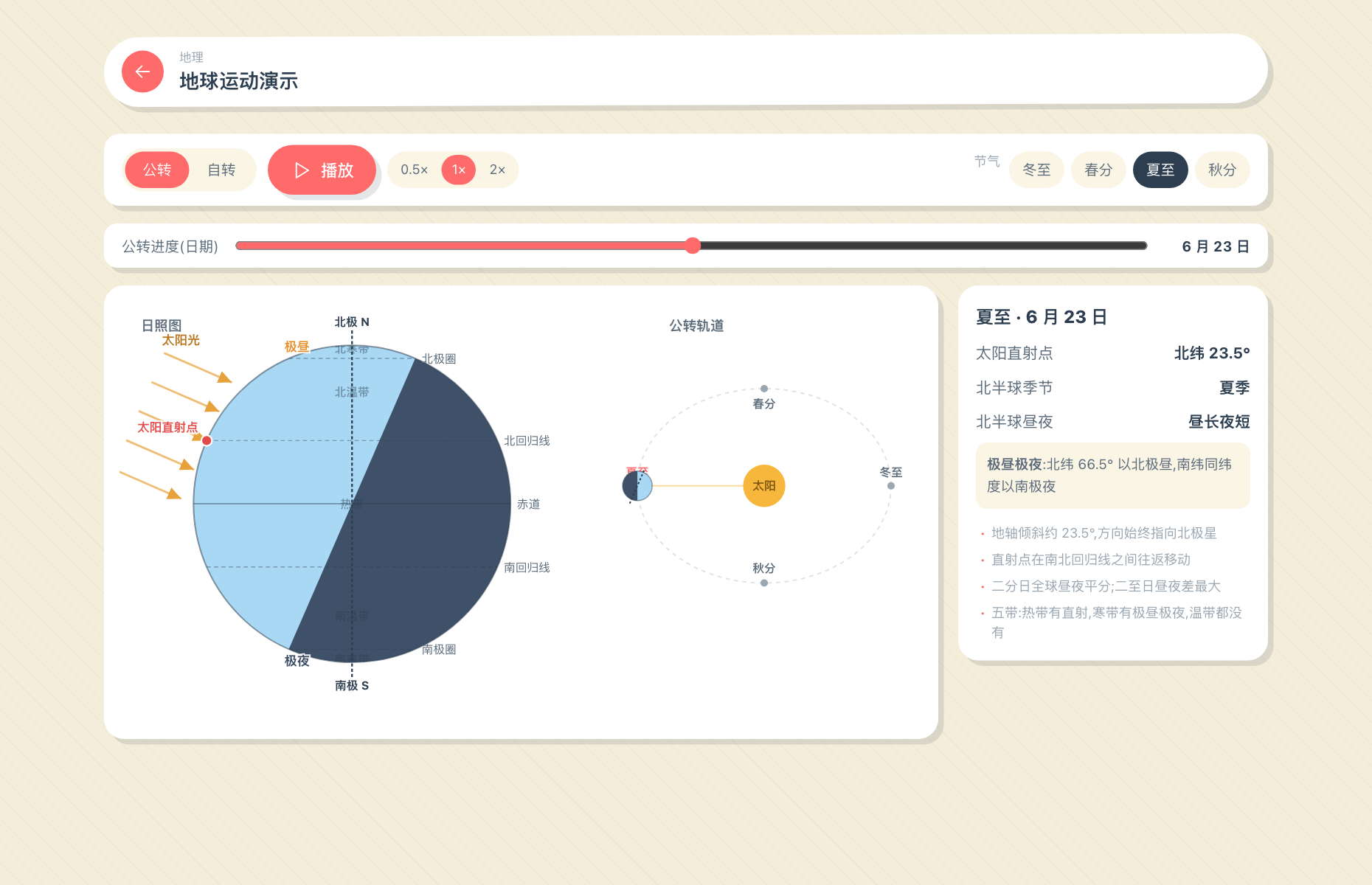Screen dimensions: 1372x885
Task: Click the 北极 N label
Action: pos(352,322)
